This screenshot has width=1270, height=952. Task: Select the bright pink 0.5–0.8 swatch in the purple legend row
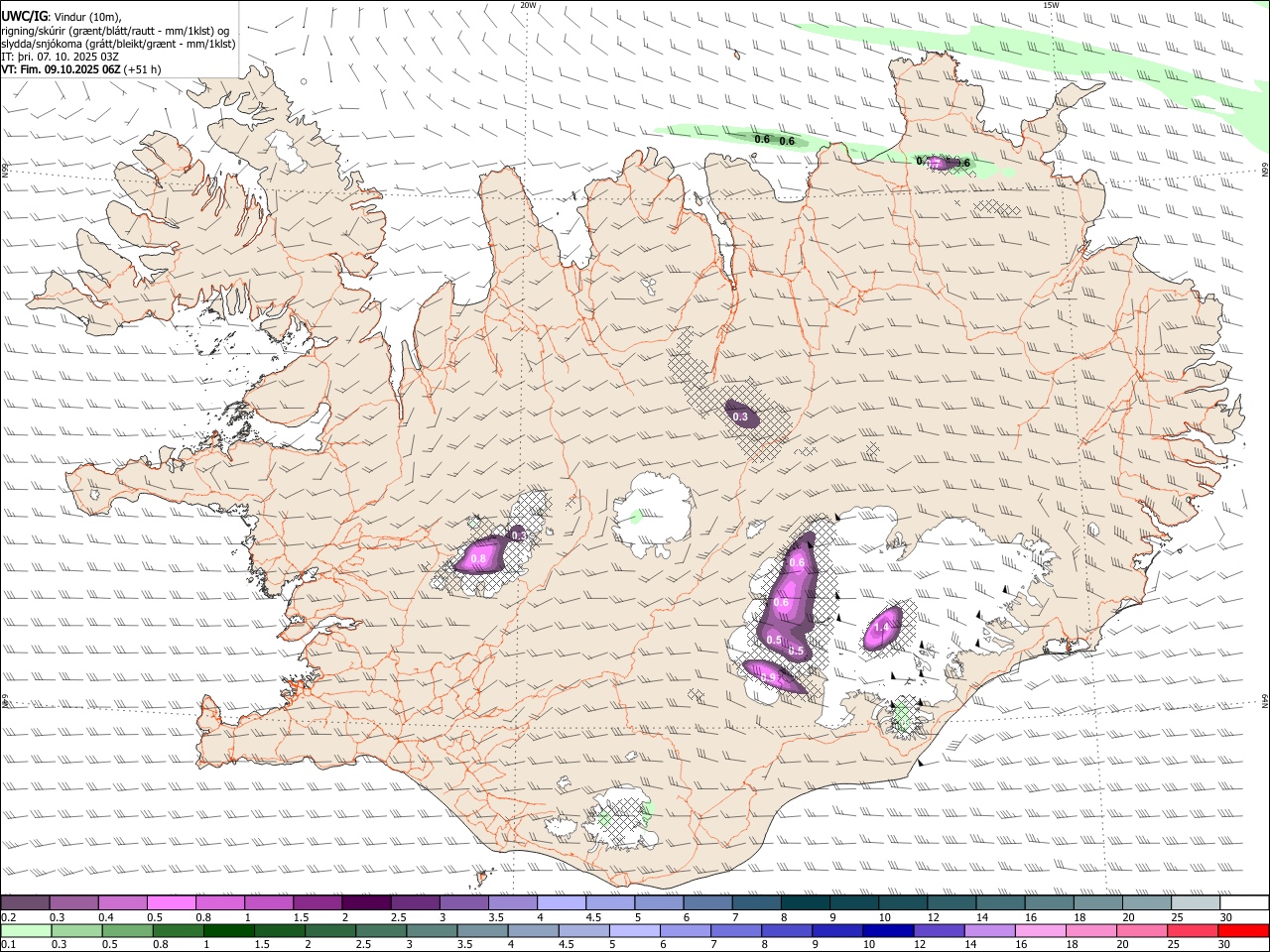tap(171, 902)
